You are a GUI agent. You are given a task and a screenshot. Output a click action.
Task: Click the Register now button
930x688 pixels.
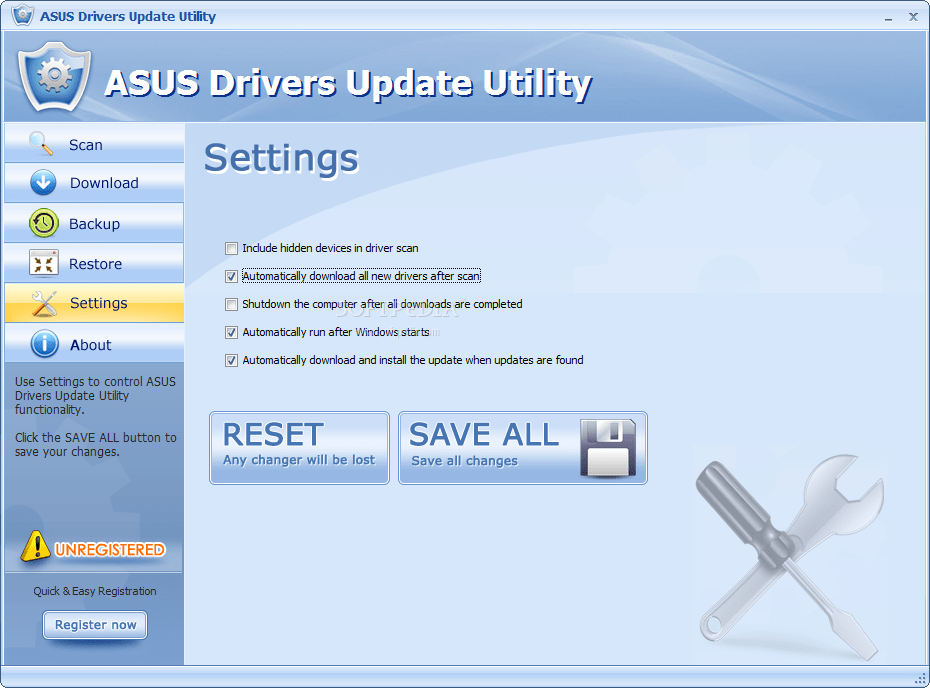coord(94,624)
